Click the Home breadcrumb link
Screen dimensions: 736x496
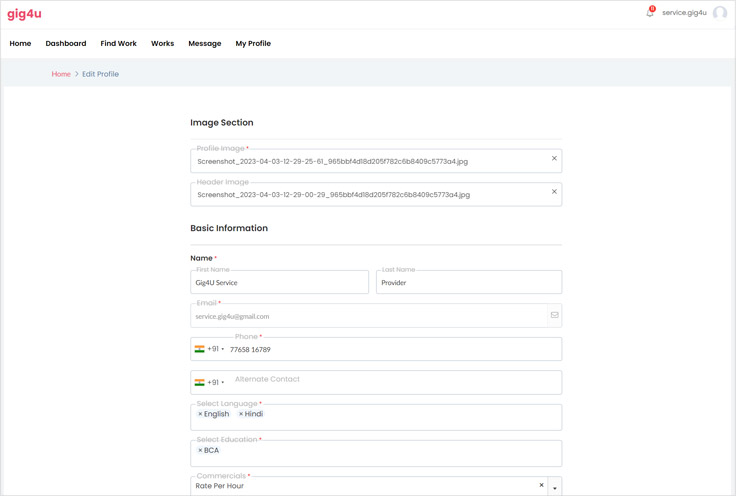coord(61,74)
